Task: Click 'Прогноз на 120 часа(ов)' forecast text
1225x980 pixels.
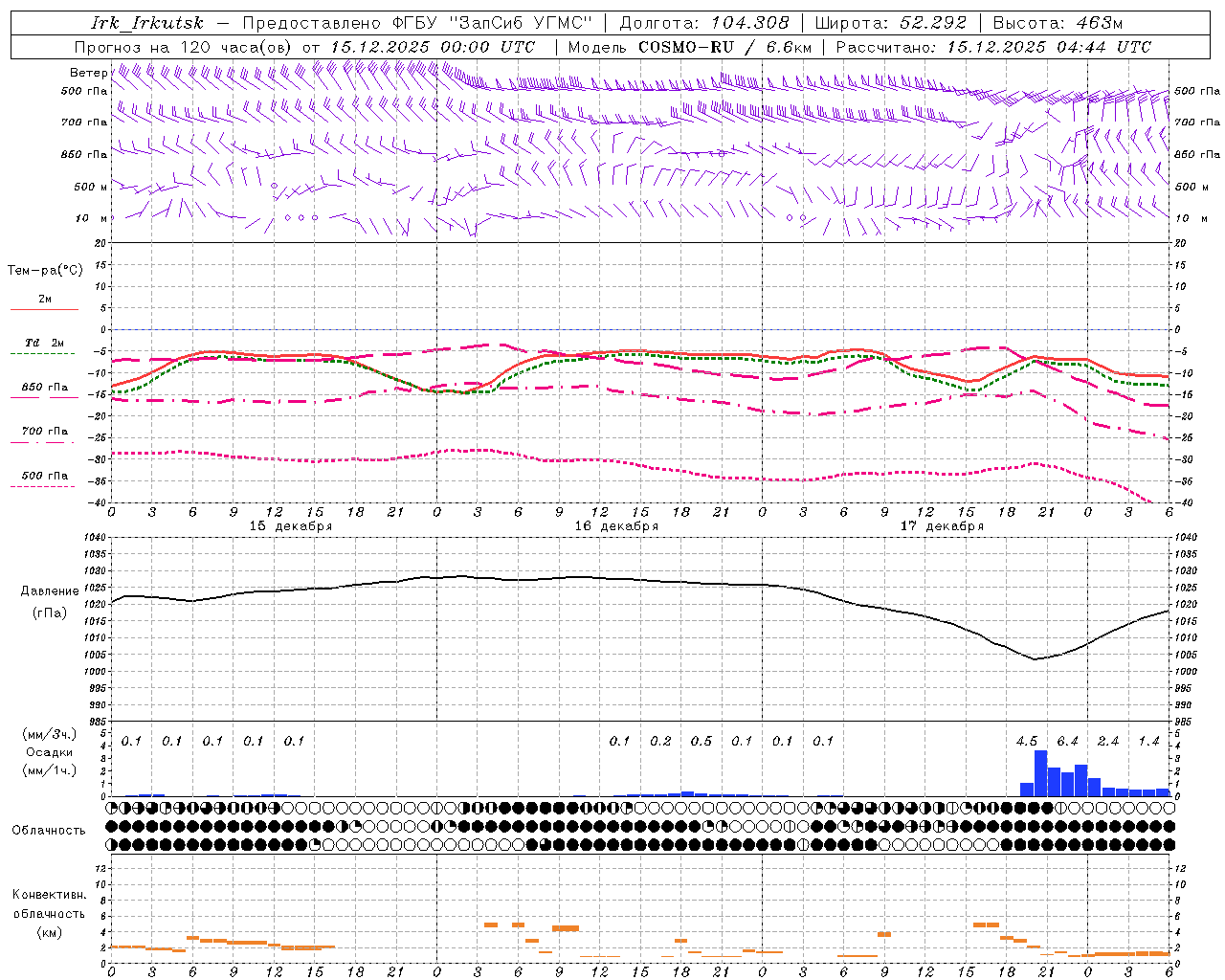Action: (x=184, y=47)
